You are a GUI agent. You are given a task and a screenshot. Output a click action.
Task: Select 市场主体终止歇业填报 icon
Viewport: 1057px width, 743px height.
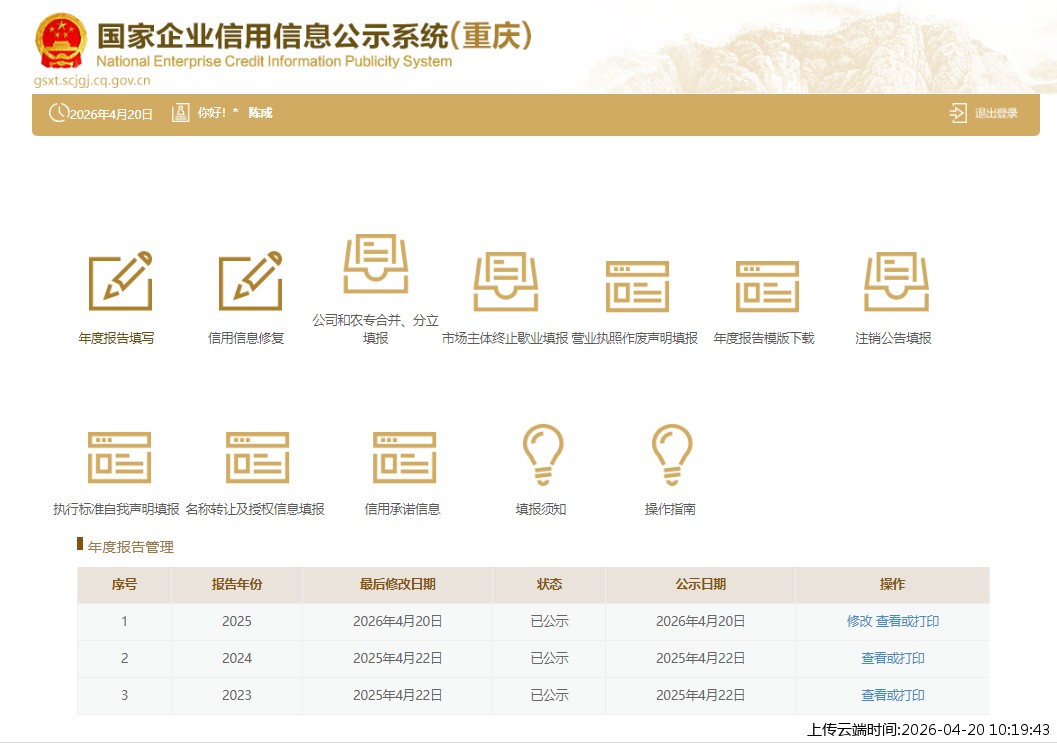[x=505, y=281]
